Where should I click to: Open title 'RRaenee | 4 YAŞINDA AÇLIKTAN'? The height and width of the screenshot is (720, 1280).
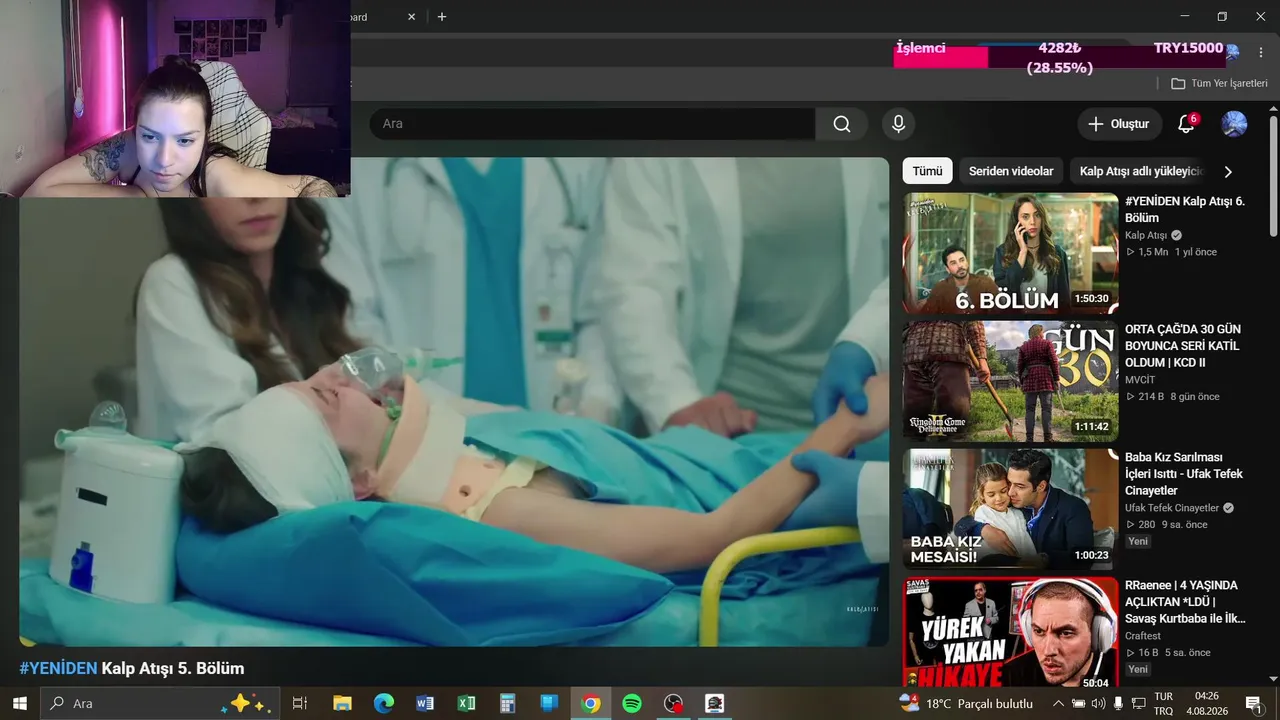point(1186,602)
